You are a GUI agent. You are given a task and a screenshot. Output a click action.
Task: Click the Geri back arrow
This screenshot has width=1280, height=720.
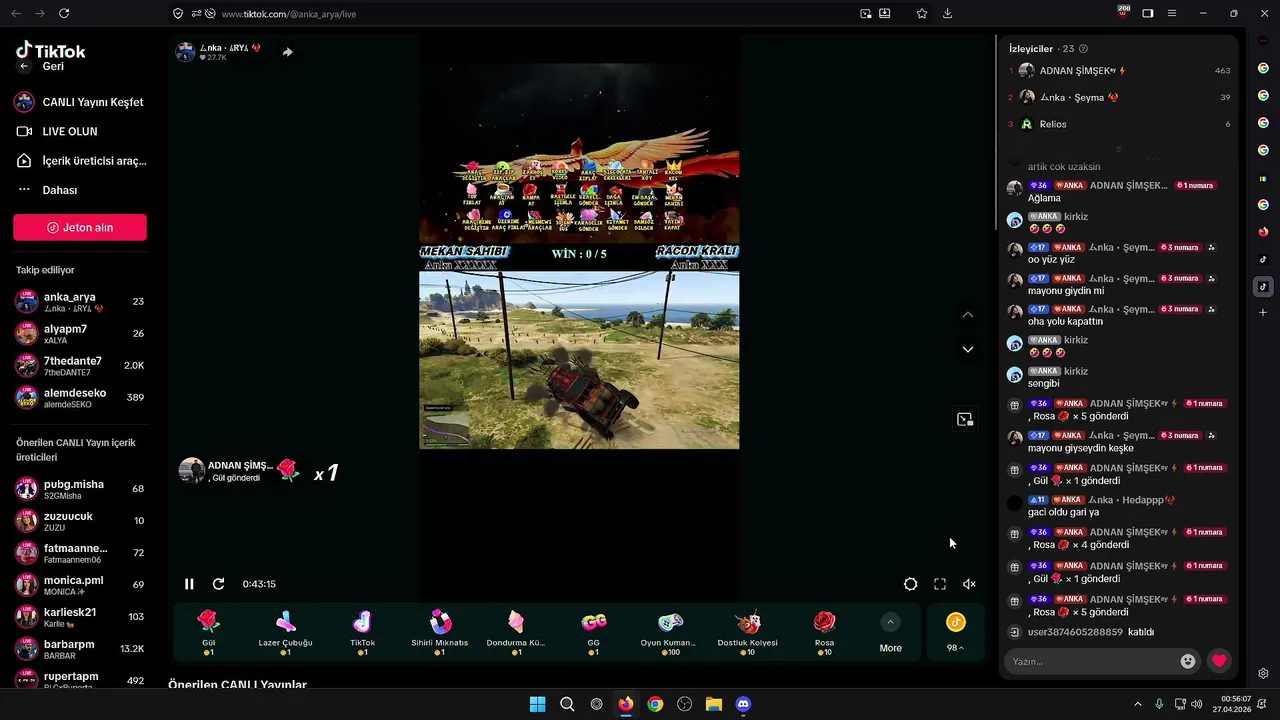[24, 66]
